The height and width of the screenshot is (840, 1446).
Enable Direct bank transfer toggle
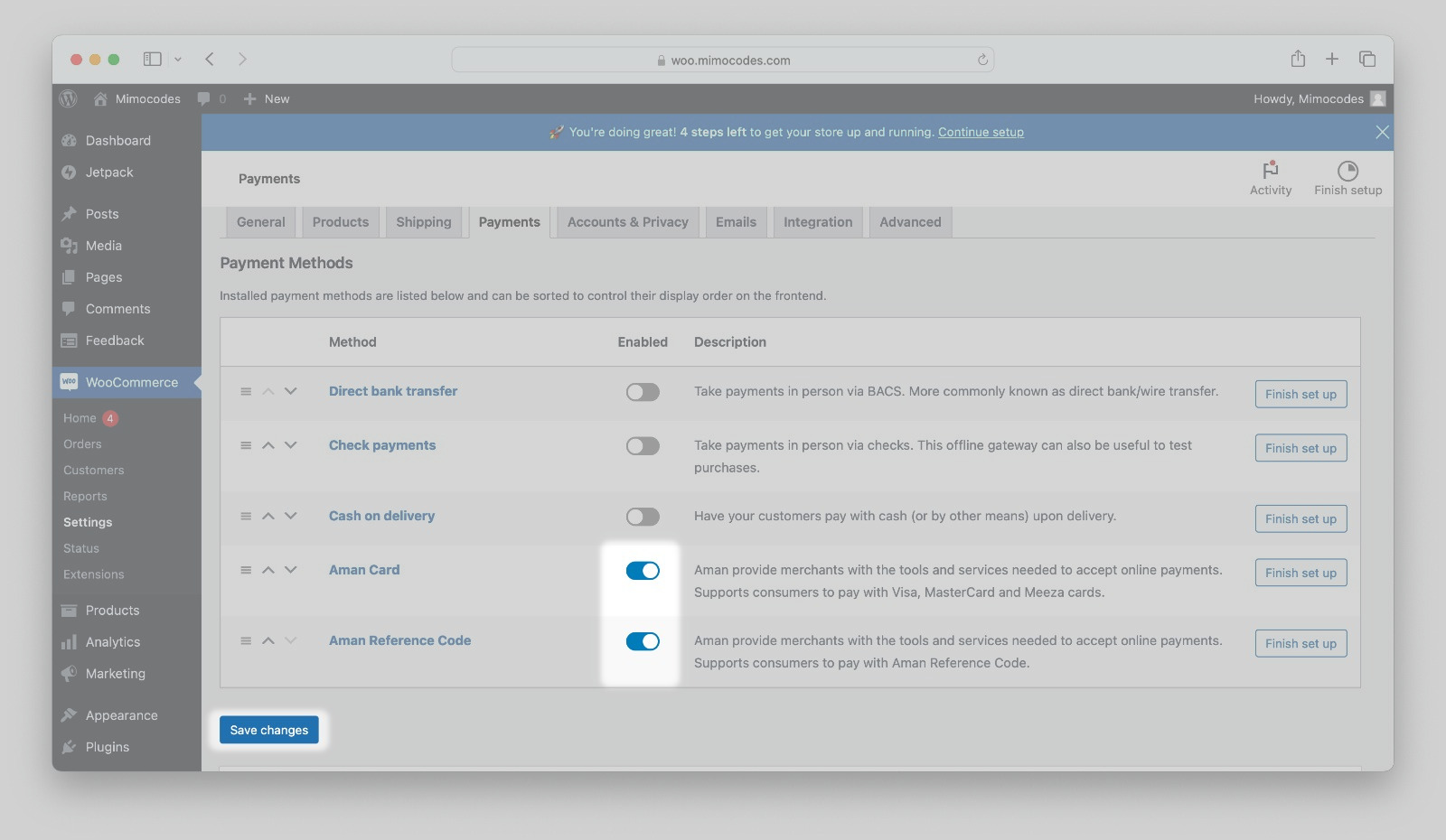point(643,392)
